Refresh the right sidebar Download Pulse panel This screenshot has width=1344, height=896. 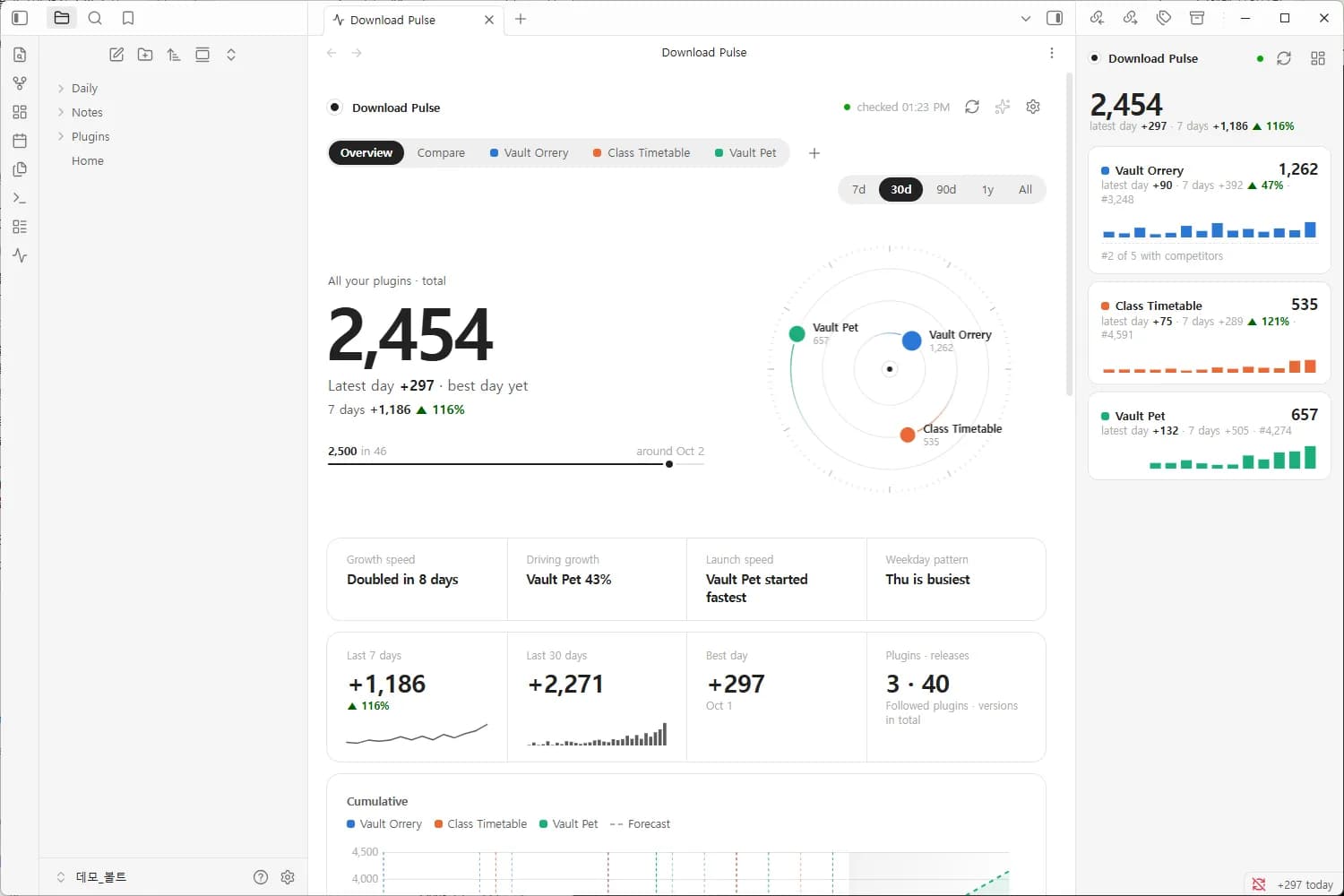click(x=1284, y=58)
